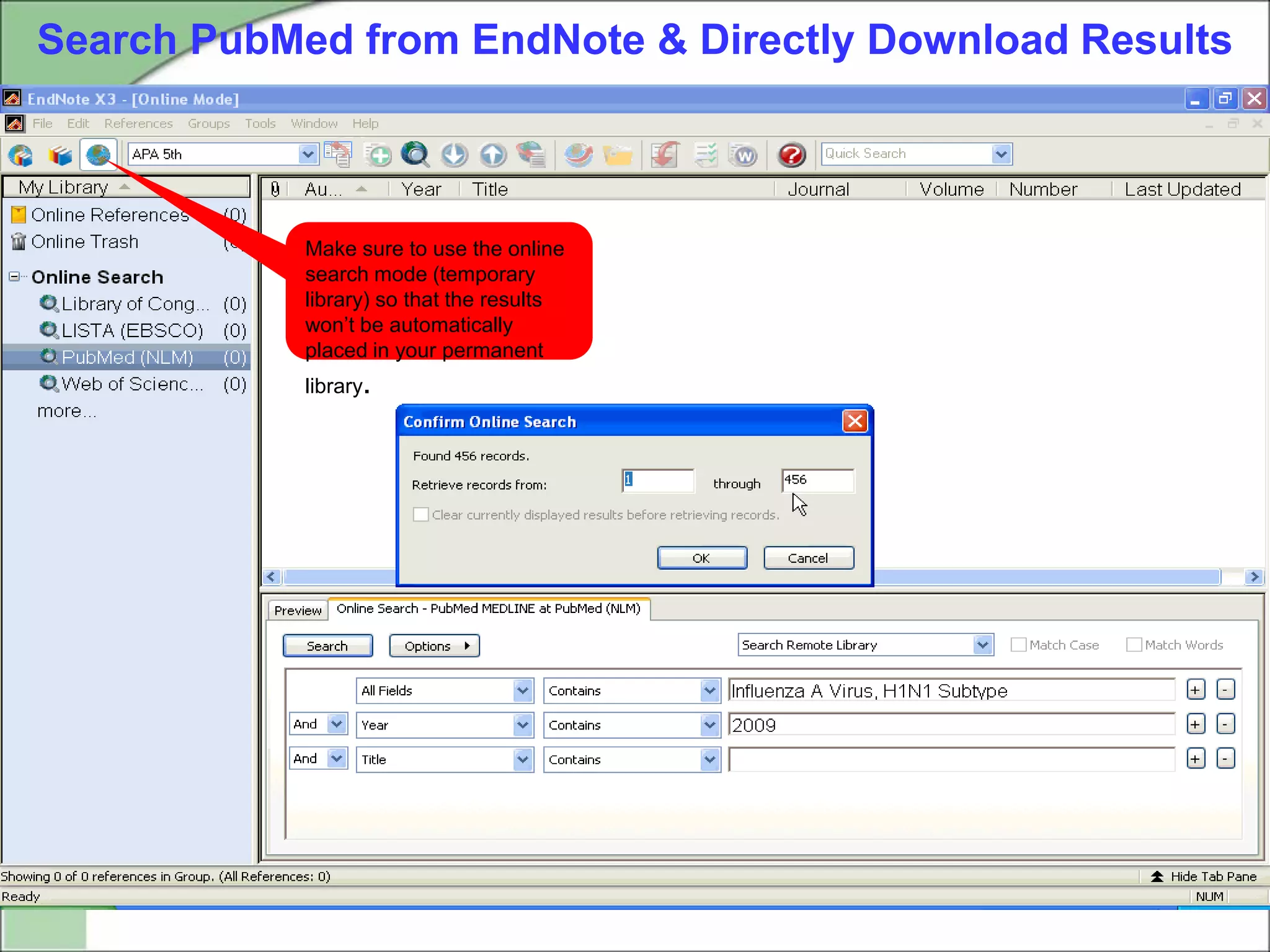Screen dimensions: 1270x952
Task: Click Cancel in Confirm Online Search
Action: (x=809, y=558)
